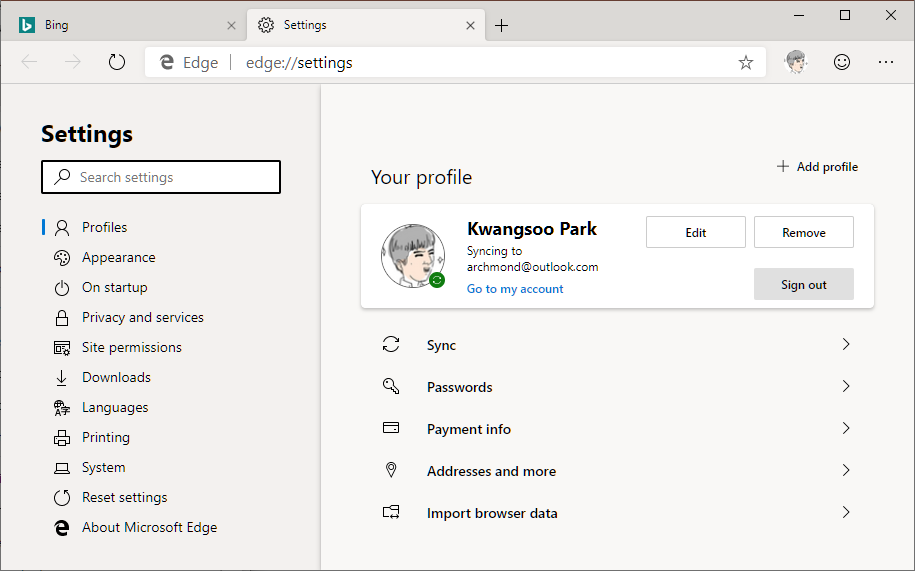Click the Sign out button

coord(804,284)
